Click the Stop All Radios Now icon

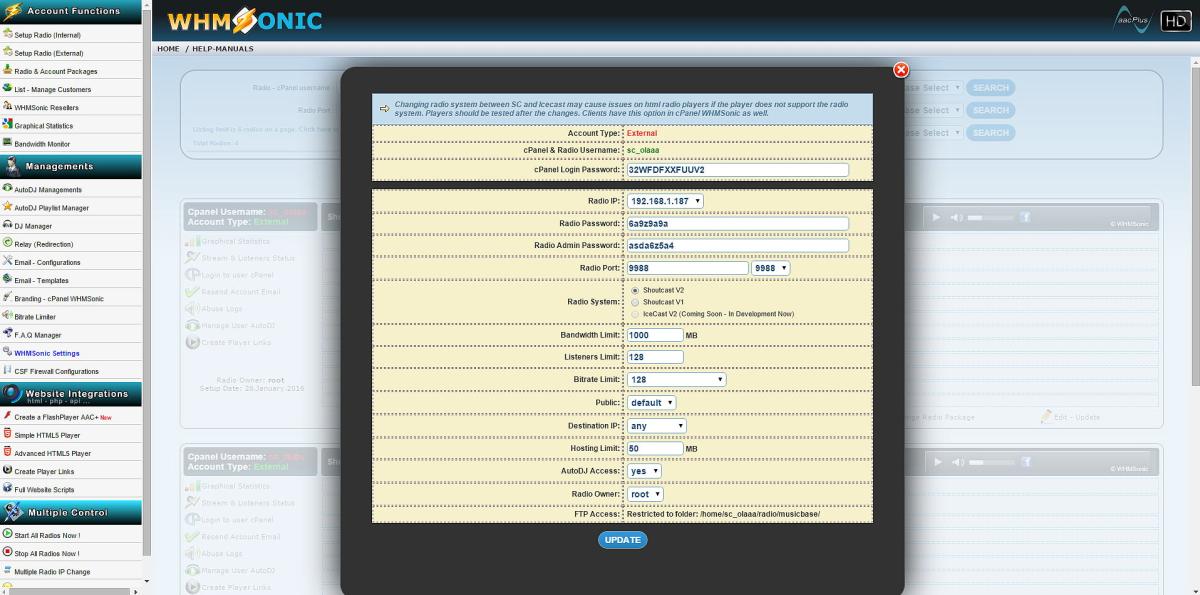coord(8,553)
